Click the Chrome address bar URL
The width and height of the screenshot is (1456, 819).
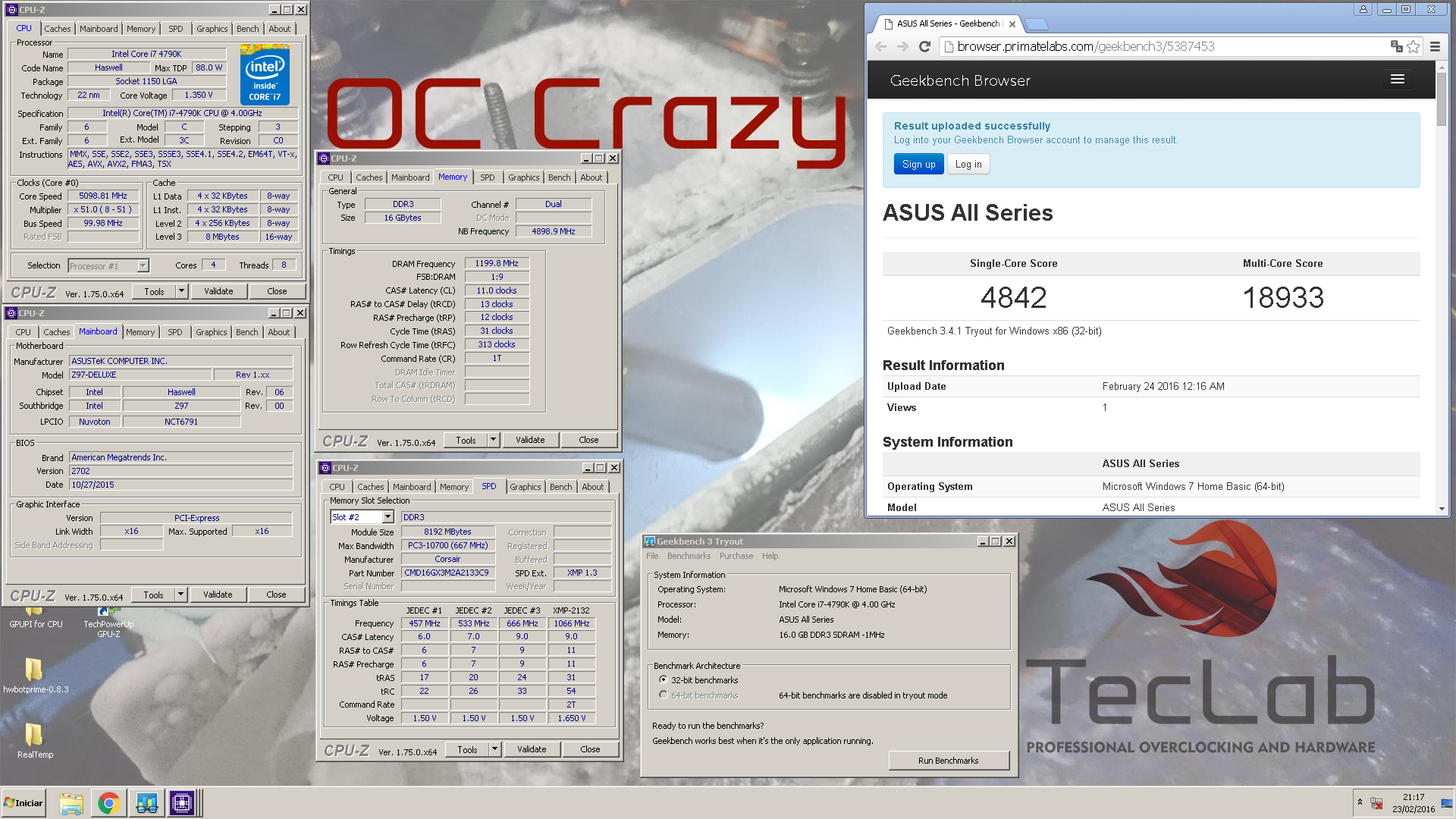pyautogui.click(x=1086, y=46)
